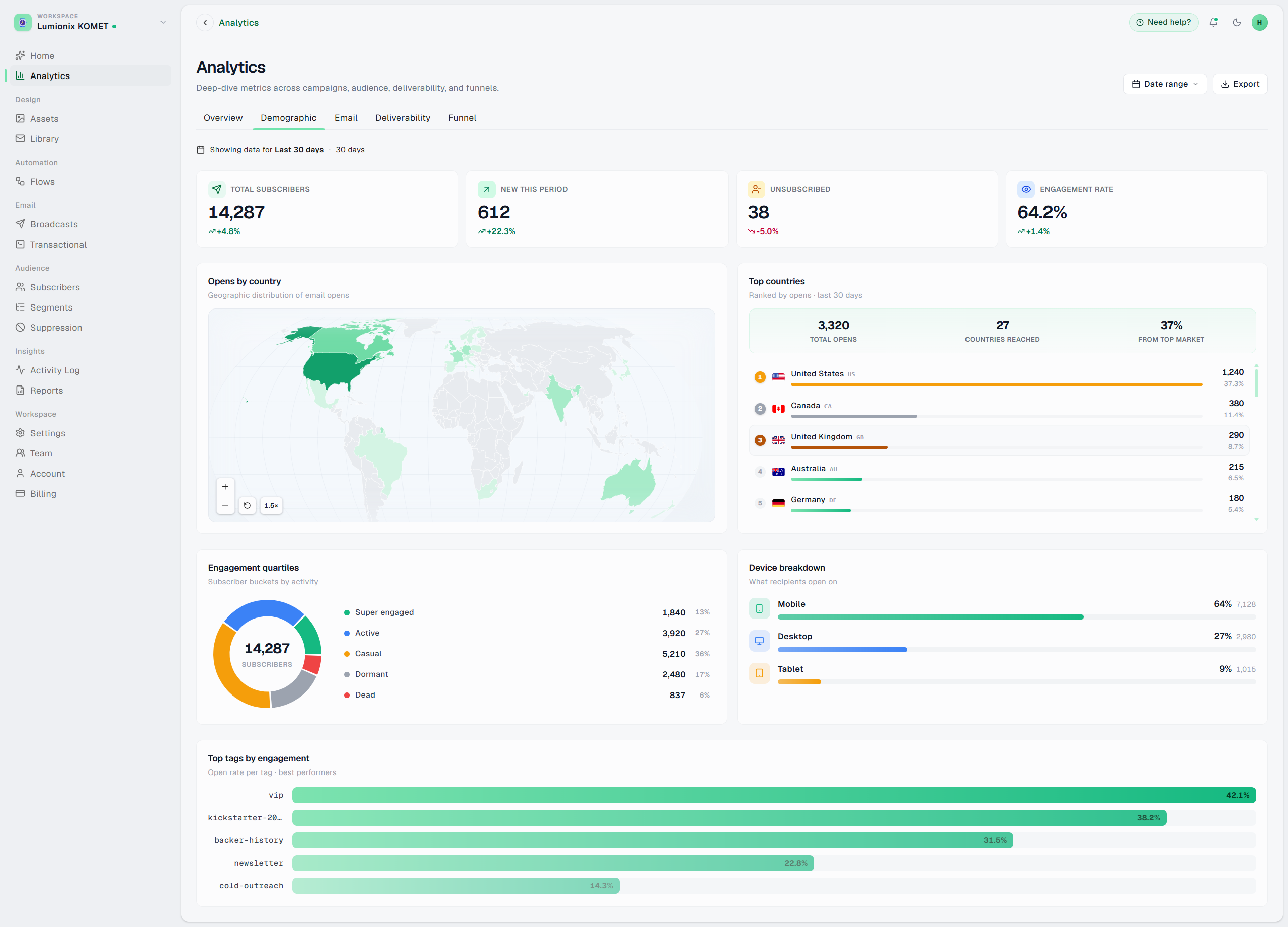Select the United States country row
1288x927 pixels.
1000,378
